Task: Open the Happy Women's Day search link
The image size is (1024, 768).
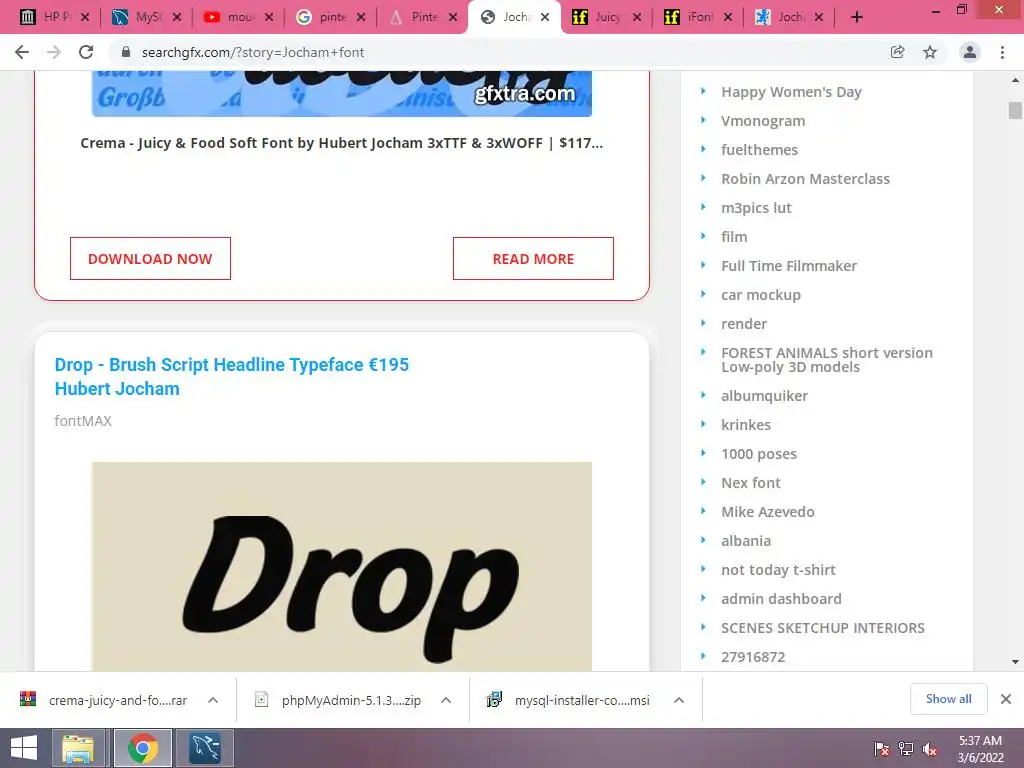Action: coord(791,92)
